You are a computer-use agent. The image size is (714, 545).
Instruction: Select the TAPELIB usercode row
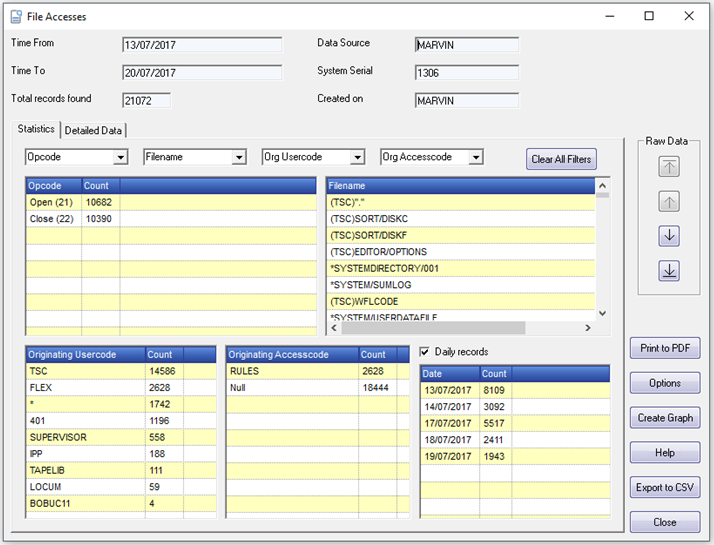tap(121, 471)
